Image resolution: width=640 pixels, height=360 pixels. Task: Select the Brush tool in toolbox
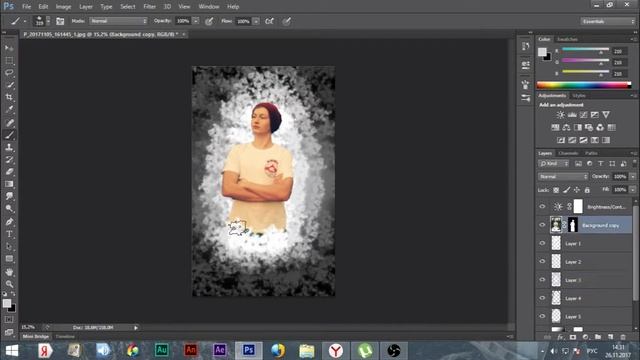click(x=9, y=135)
